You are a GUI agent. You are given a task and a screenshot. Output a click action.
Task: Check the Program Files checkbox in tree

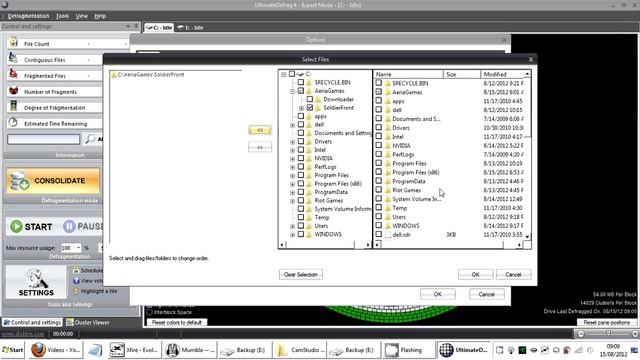[301, 175]
